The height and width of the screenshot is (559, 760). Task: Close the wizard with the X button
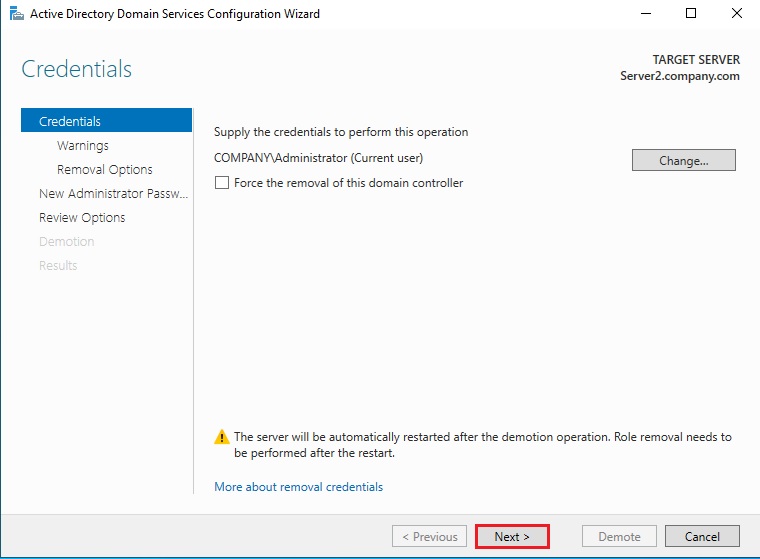pos(736,14)
